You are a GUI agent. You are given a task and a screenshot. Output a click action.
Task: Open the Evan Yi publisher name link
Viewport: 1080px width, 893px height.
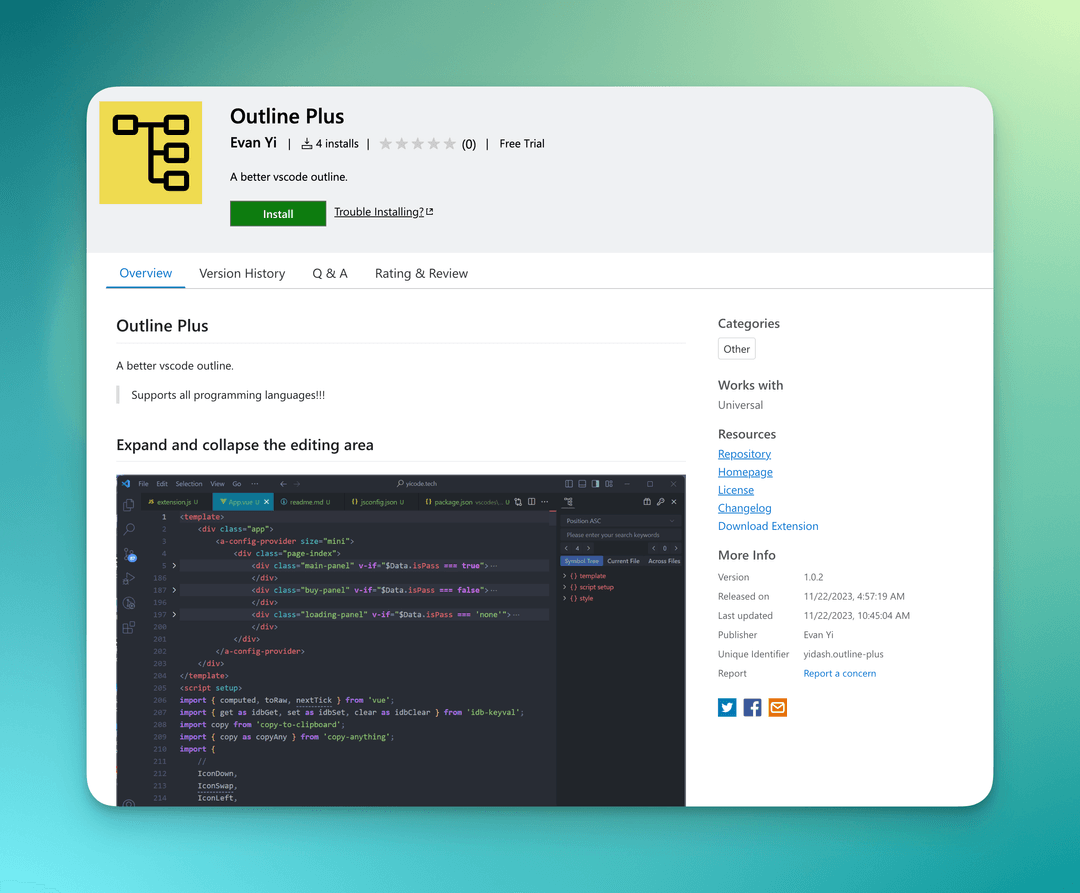[x=253, y=143]
